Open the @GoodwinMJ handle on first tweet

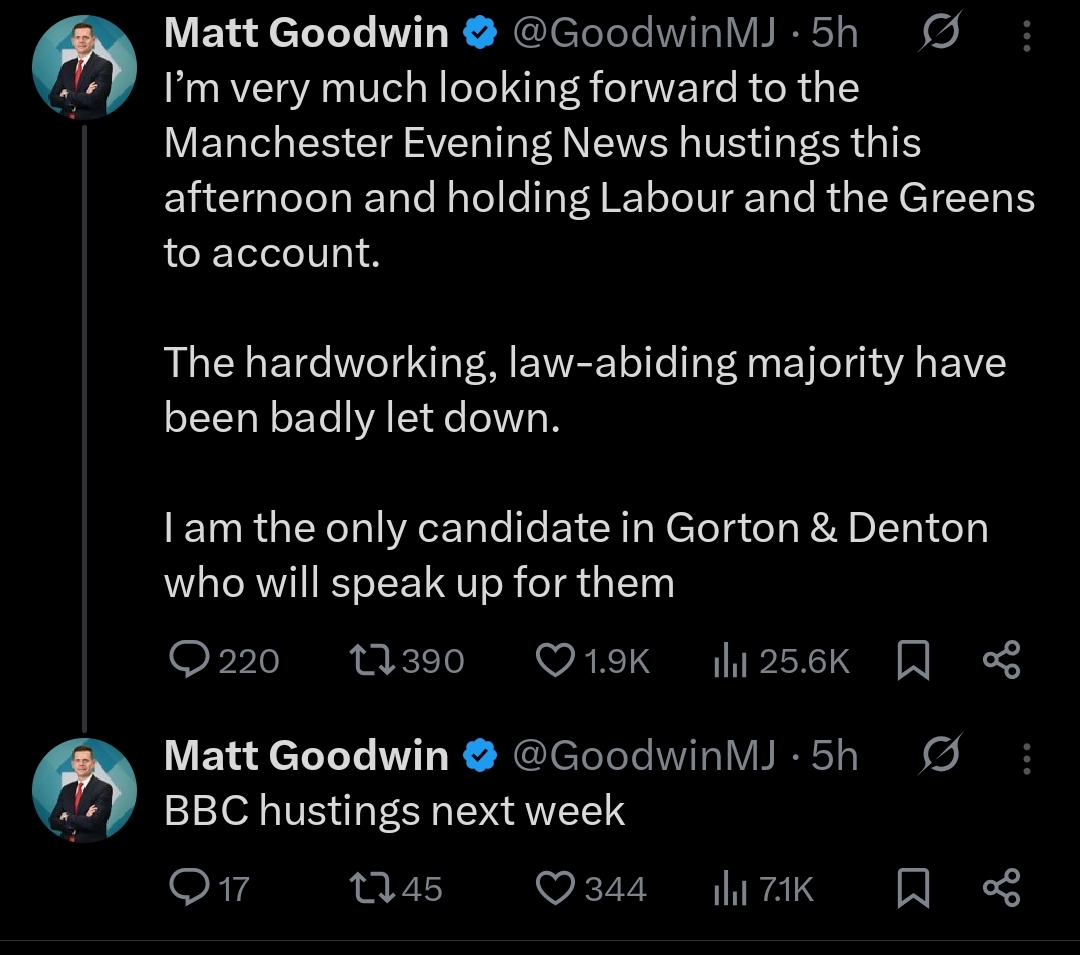tap(644, 34)
